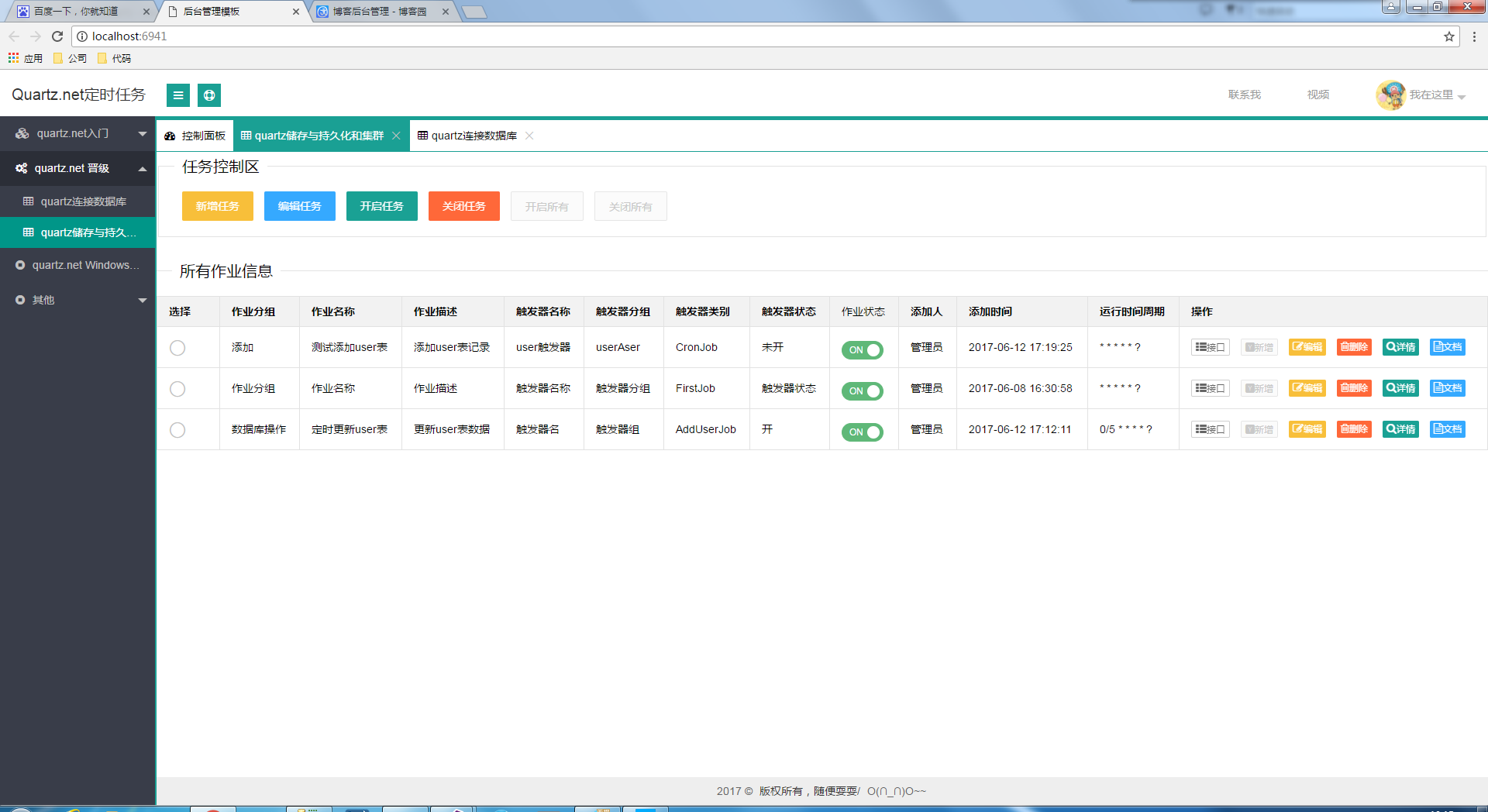Click the 新增任务 button
Image resolution: width=1488 pixels, height=812 pixels.
tap(218, 206)
